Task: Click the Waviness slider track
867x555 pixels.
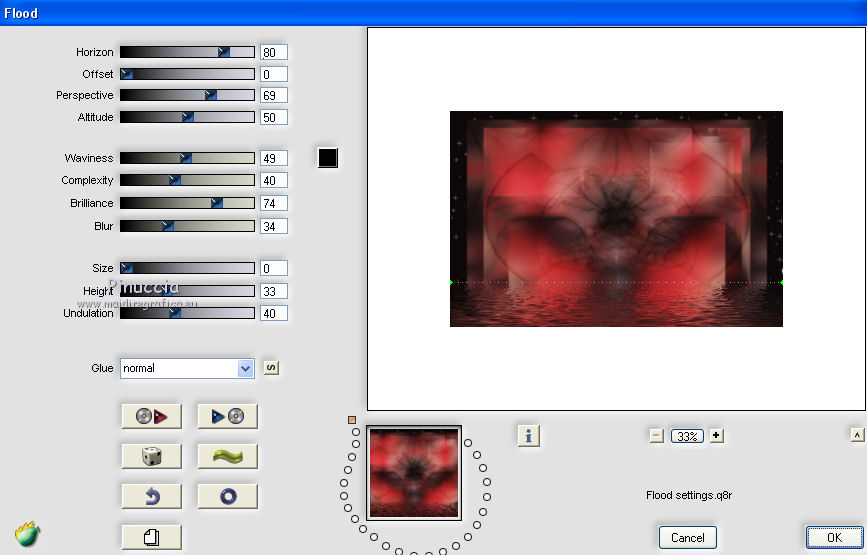Action: [187, 158]
